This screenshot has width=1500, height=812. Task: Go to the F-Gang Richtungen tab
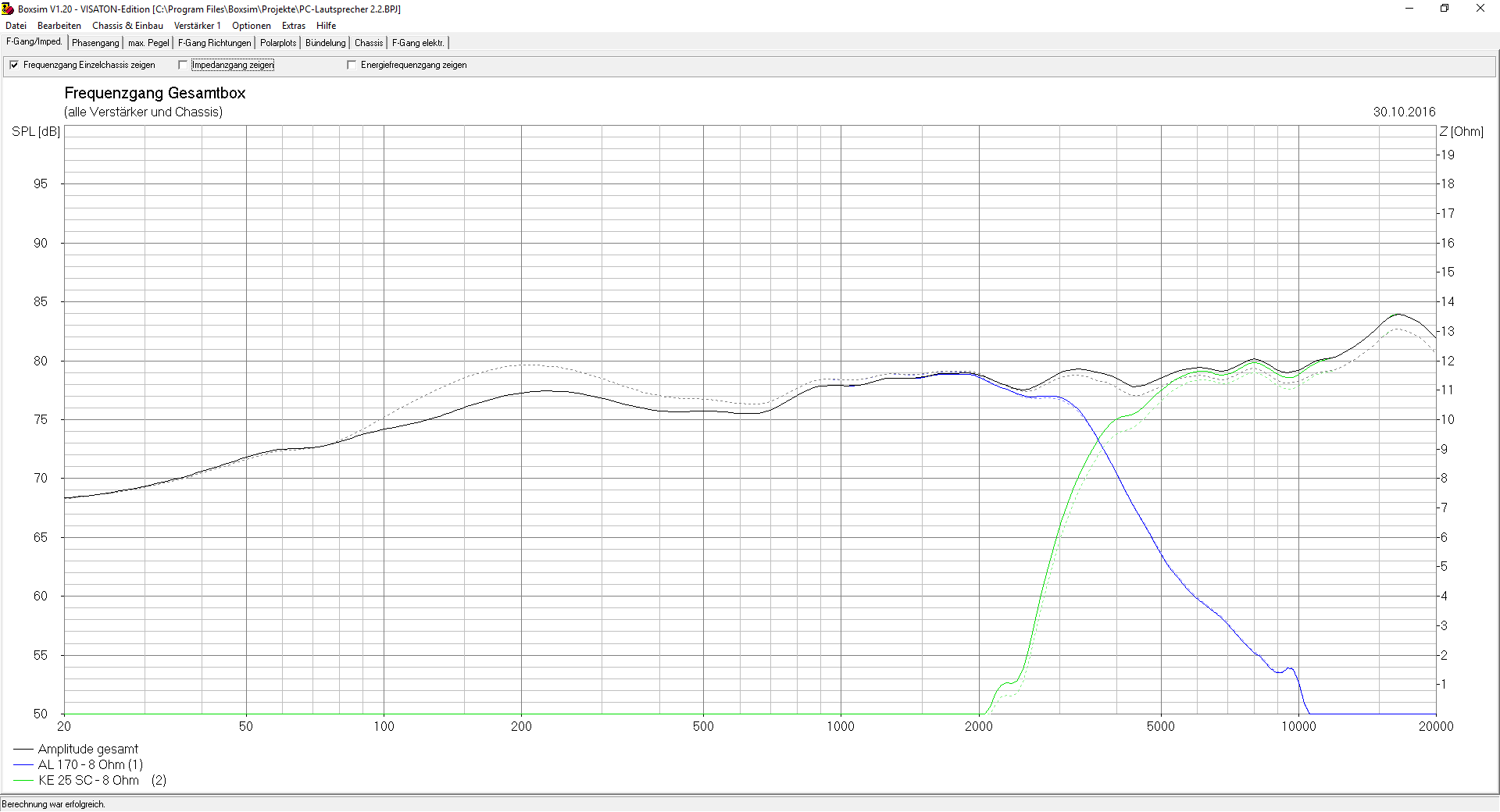(215, 43)
